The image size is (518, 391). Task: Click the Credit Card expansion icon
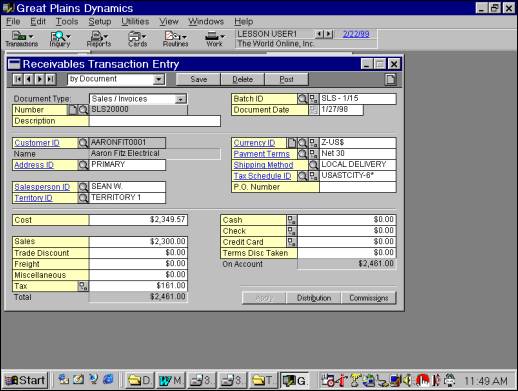pos(292,242)
